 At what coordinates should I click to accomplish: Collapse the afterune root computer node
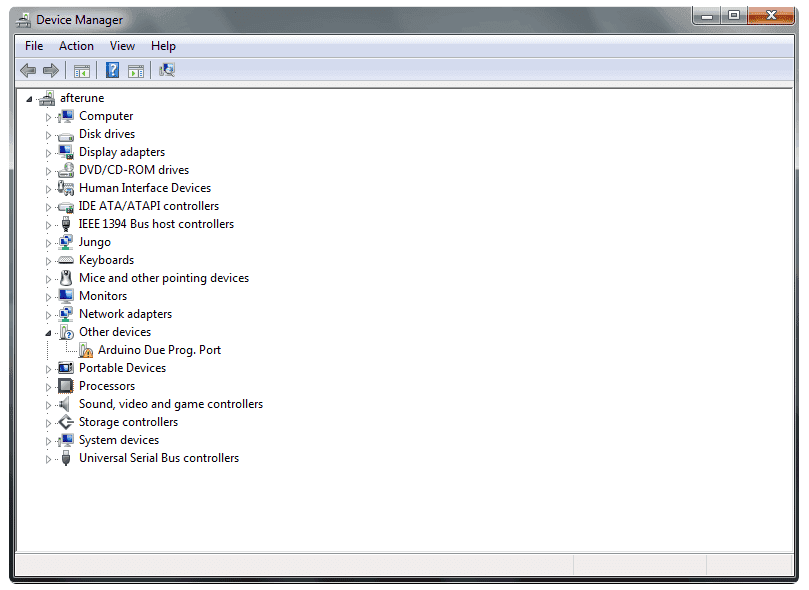(x=29, y=99)
